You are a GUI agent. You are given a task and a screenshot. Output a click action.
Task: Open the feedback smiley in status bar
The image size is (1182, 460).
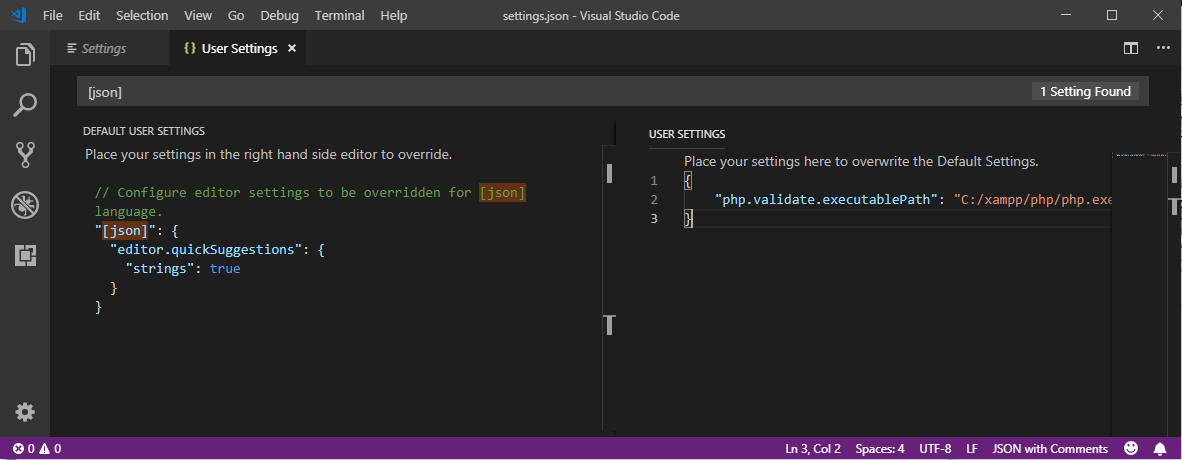(1131, 449)
